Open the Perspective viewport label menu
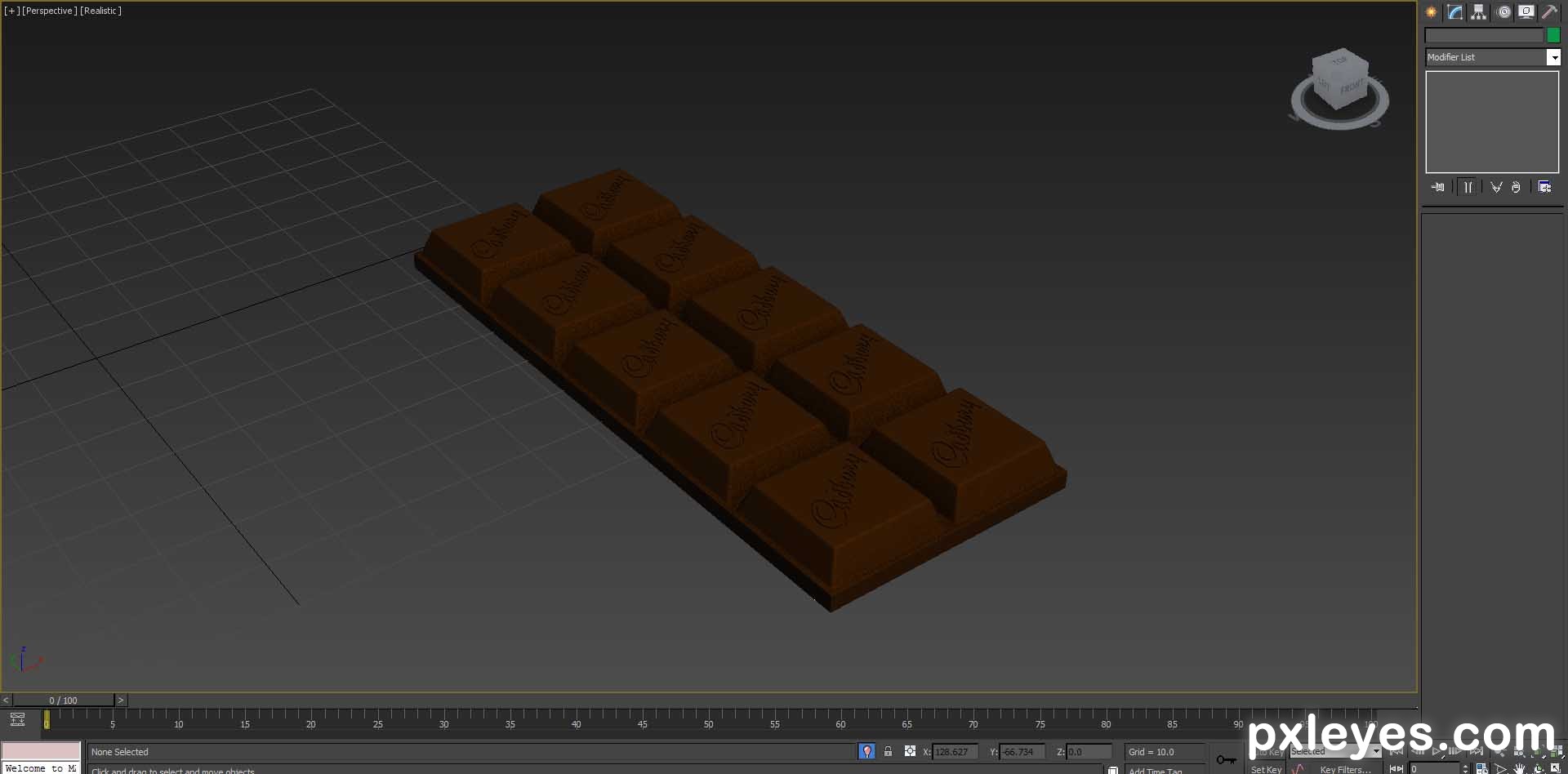1568x774 pixels. tap(50, 11)
